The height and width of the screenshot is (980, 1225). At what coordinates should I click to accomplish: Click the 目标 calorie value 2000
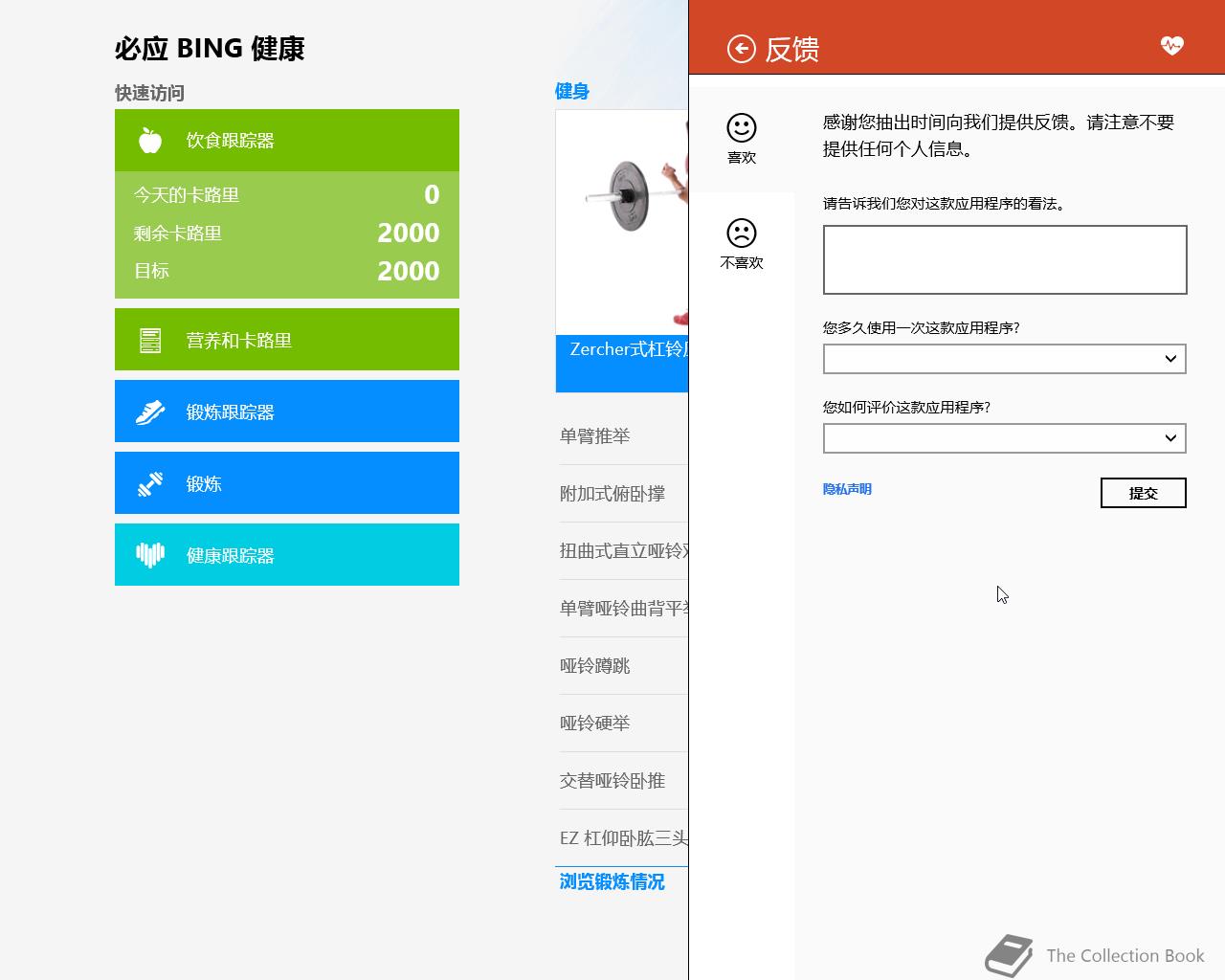[x=409, y=271]
